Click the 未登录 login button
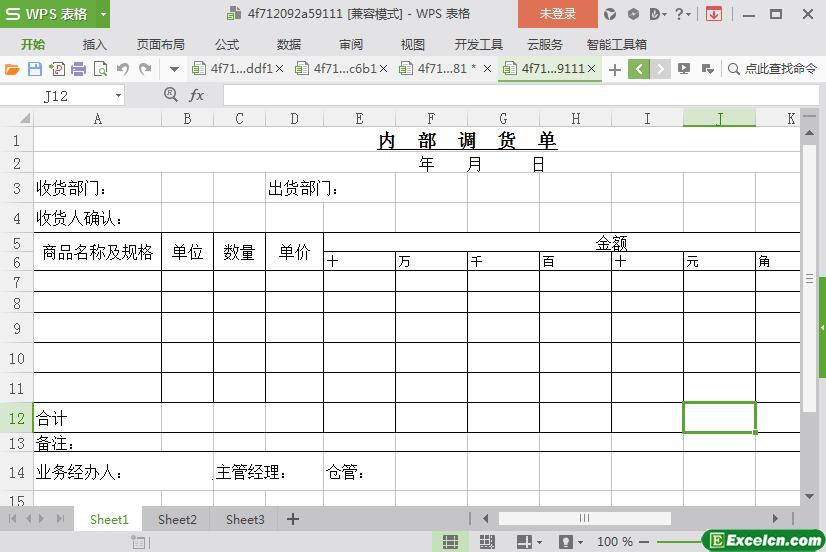Screen dimensions: 826x552 click(x=557, y=14)
